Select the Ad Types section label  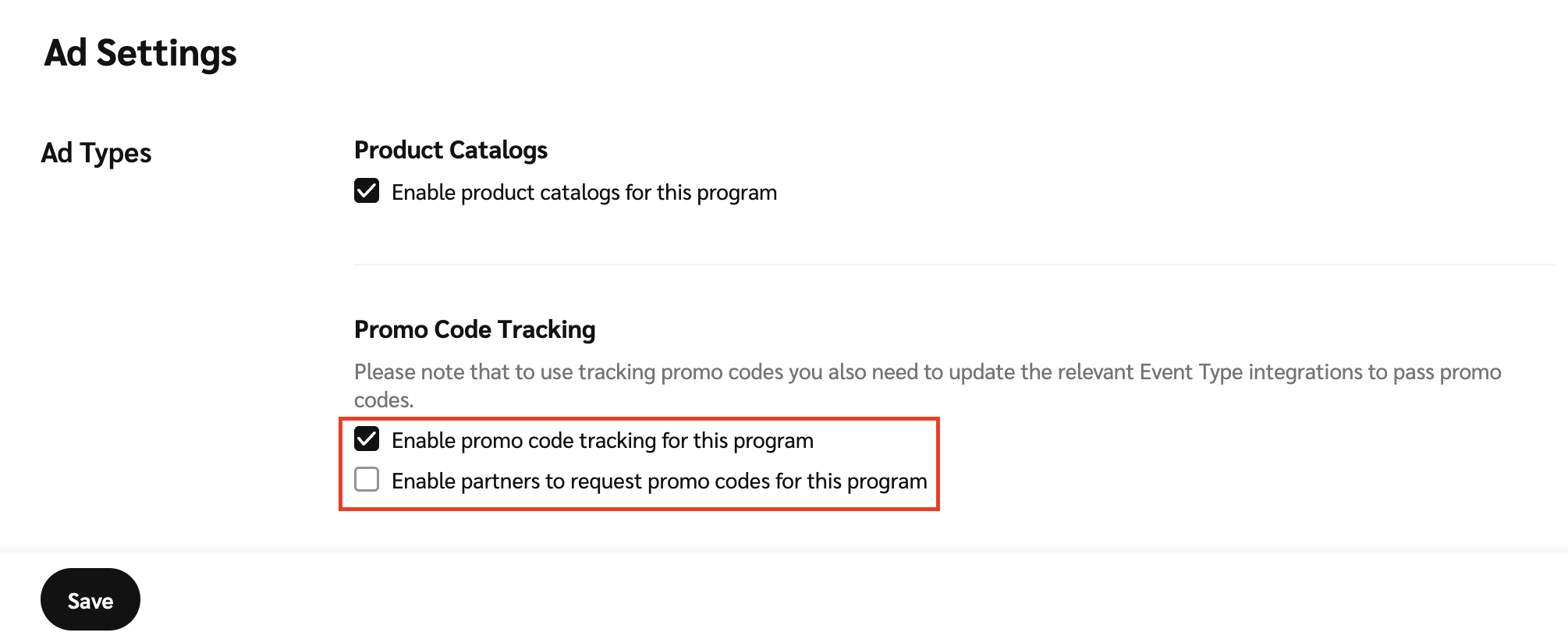pyautogui.click(x=96, y=153)
